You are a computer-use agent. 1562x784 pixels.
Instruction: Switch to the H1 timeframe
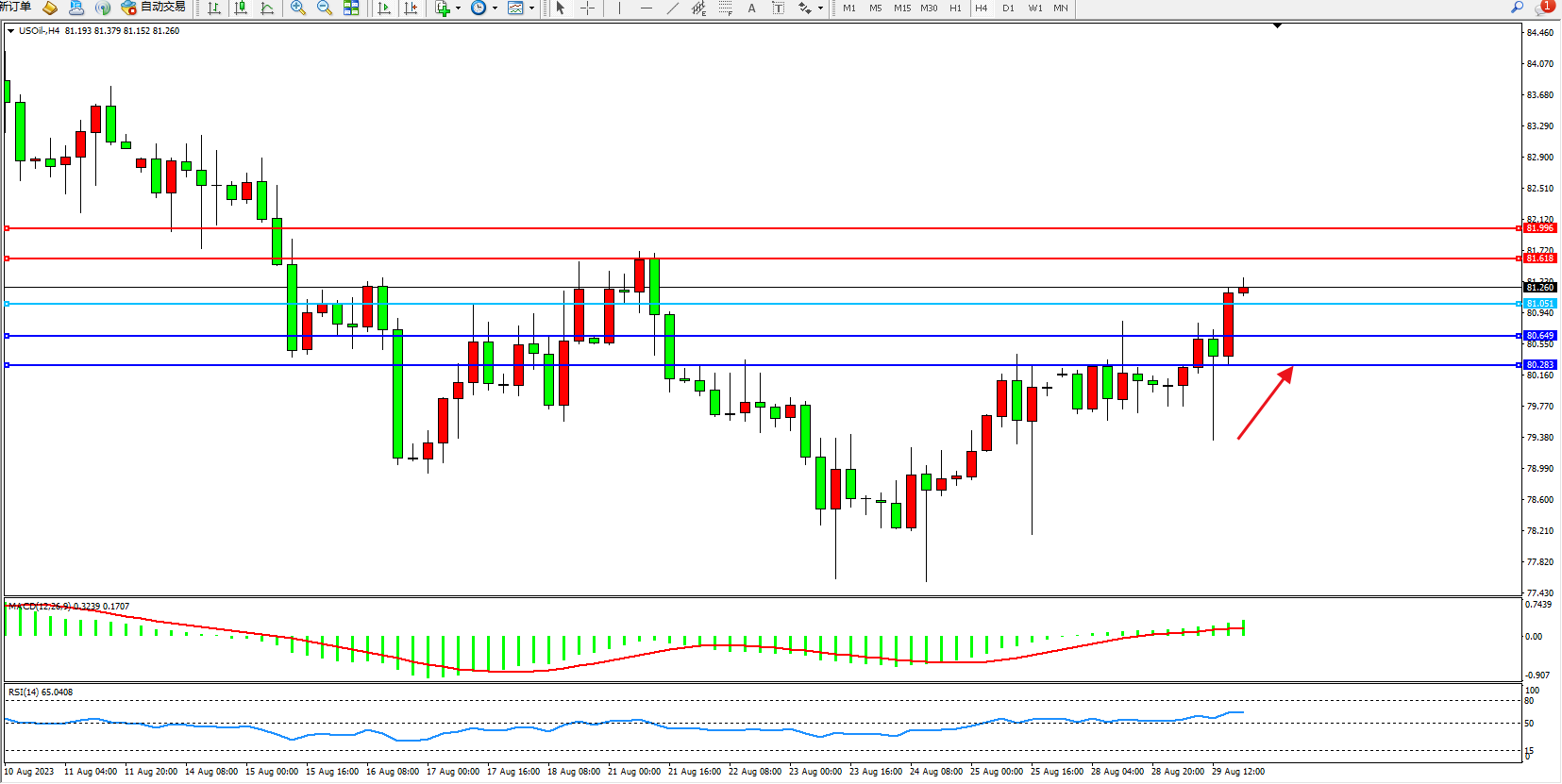coord(955,8)
